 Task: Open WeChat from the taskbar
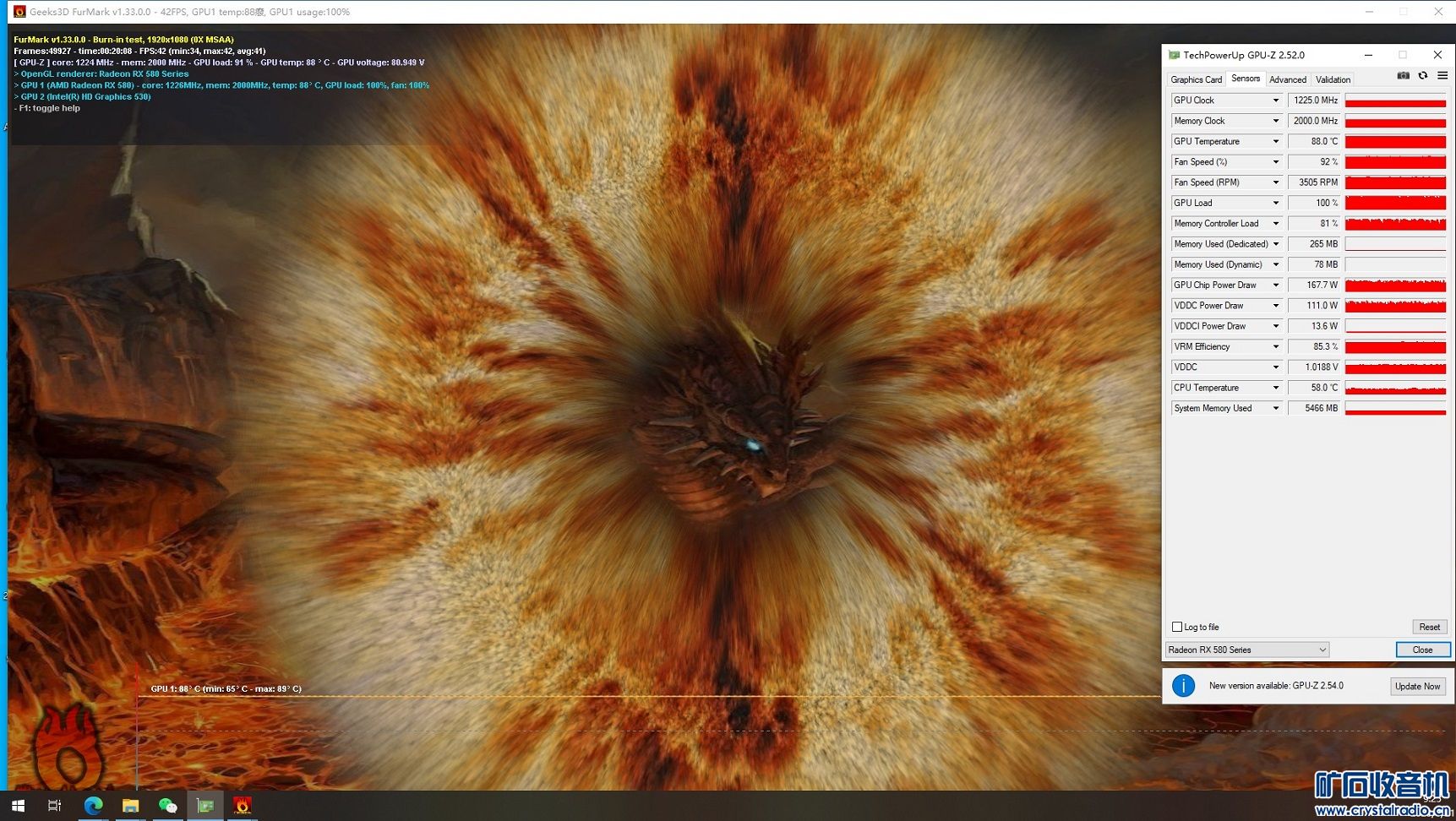tap(167, 806)
